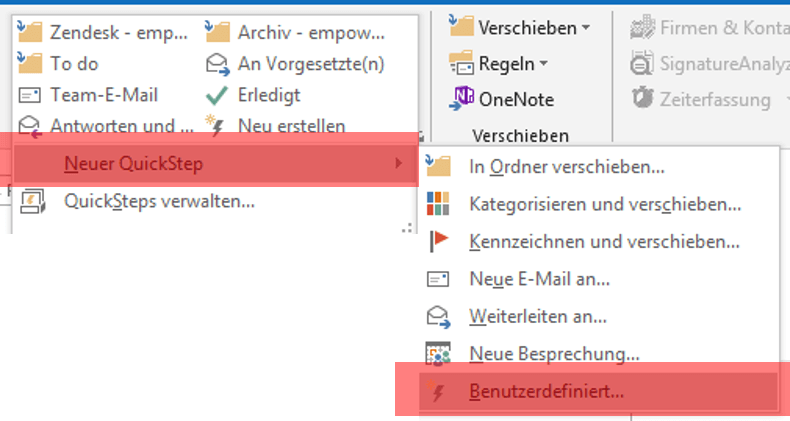Choose Kennzeichnen und verschieben... item
Viewport: 790px width, 421px height.
click(x=604, y=241)
